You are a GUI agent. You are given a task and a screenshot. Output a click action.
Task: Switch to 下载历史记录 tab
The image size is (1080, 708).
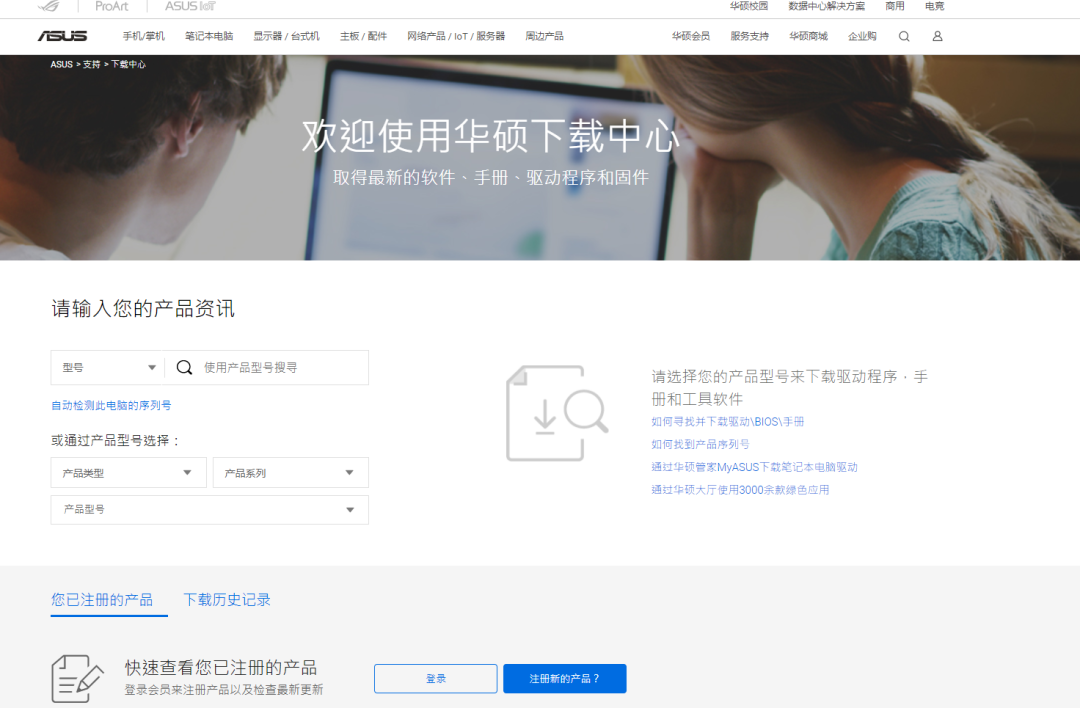point(227,600)
